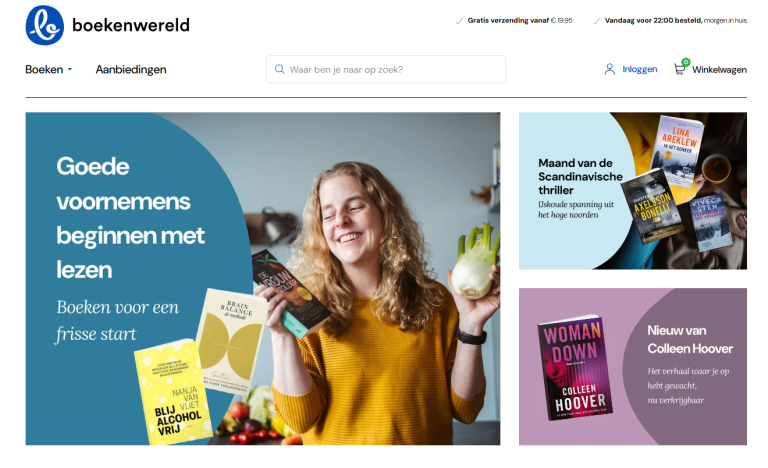The image size is (768, 468).
Task: Click the Woman Down book cover
Action: pos(575,368)
